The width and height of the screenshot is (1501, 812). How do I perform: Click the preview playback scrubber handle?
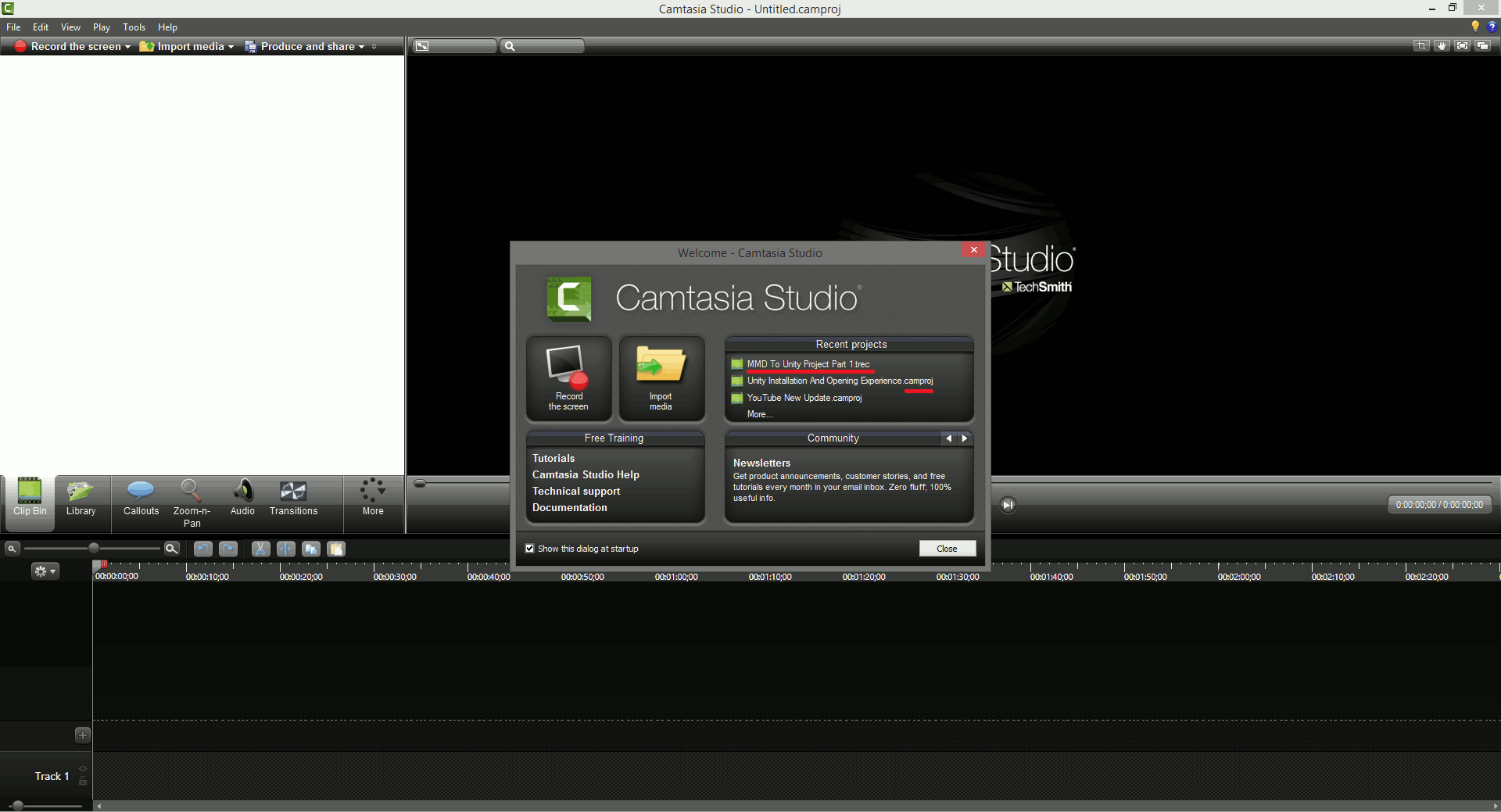(420, 484)
